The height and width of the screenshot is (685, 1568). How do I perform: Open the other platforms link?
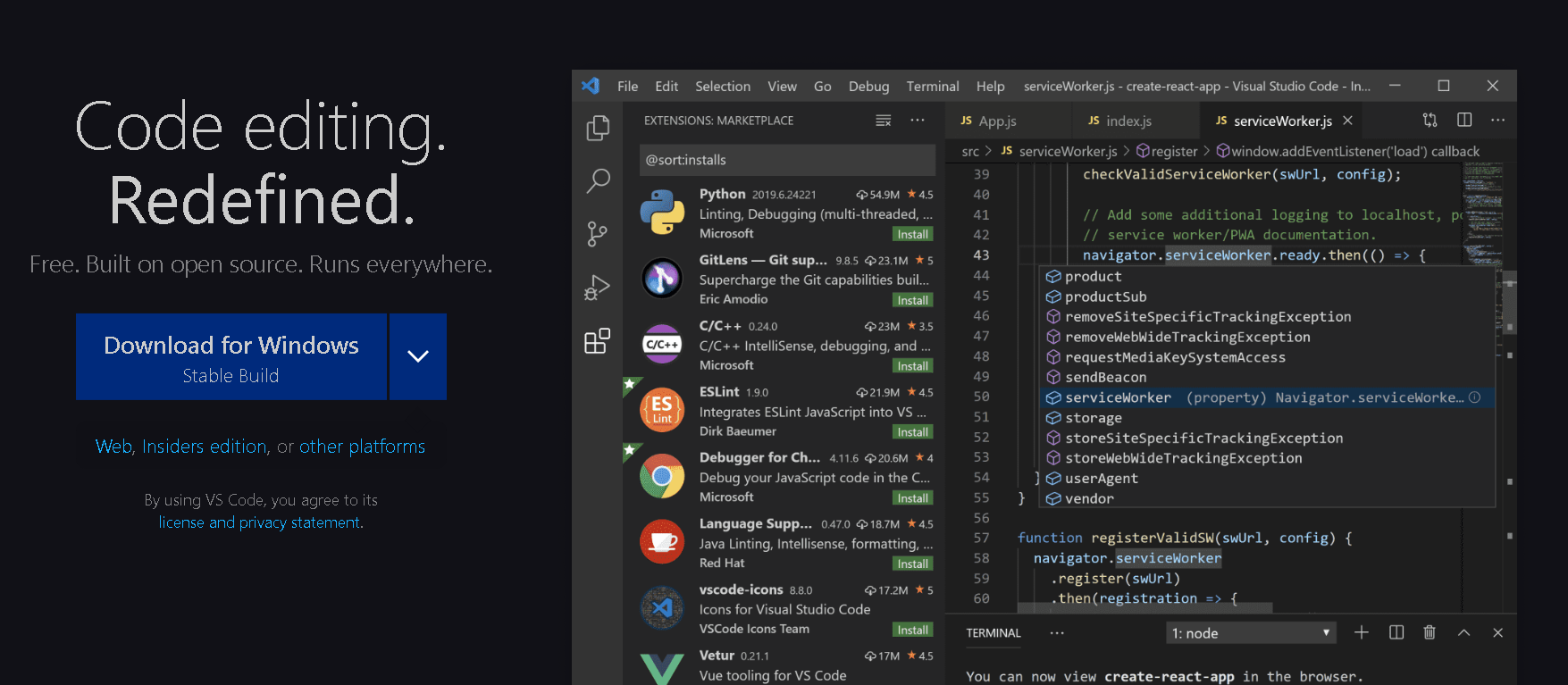pyautogui.click(x=362, y=447)
